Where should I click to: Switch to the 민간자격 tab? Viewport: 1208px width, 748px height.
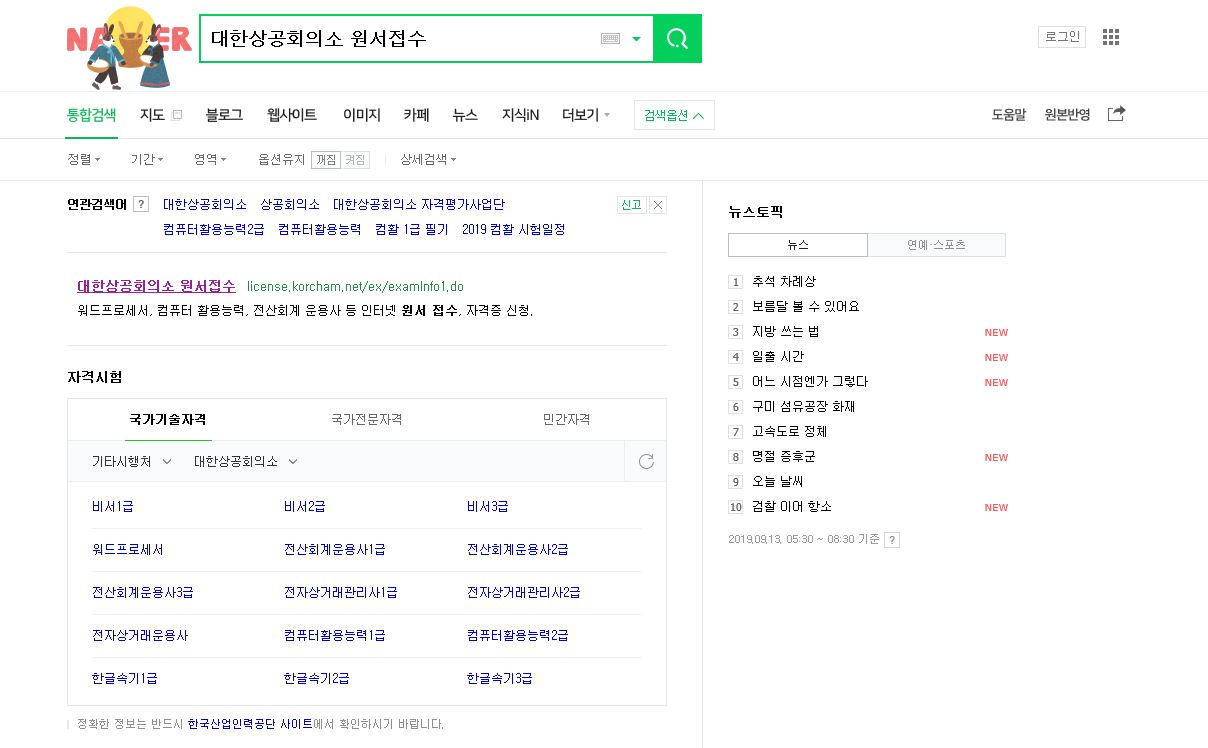coord(566,419)
